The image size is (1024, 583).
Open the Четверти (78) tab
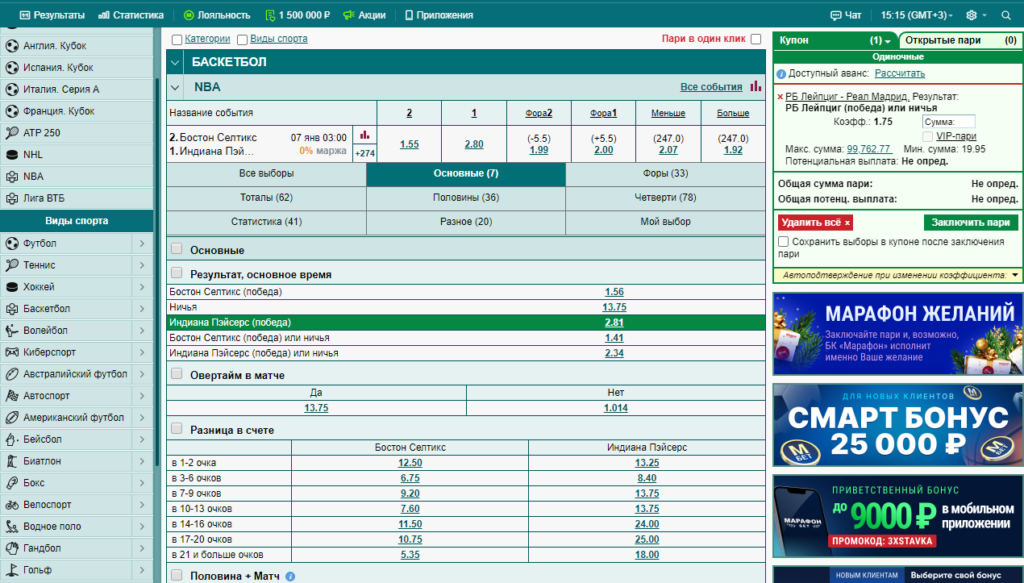pyautogui.click(x=665, y=197)
